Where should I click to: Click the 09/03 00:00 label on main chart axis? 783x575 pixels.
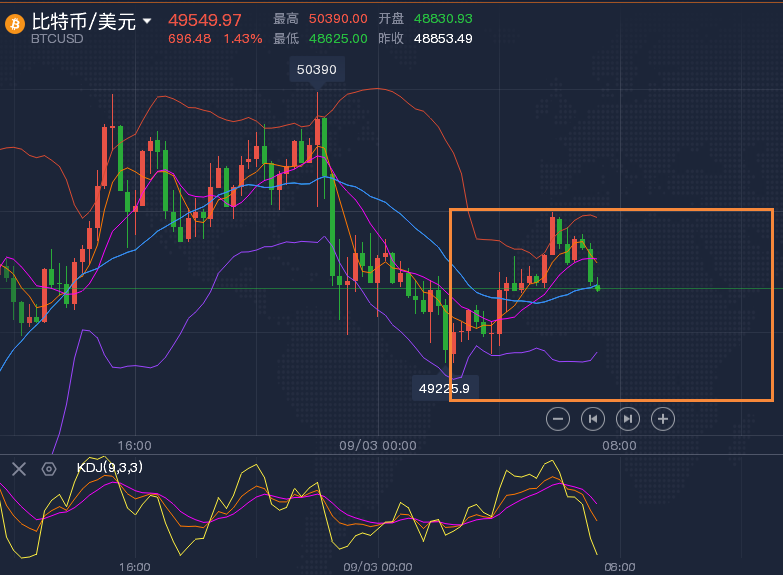(x=379, y=445)
